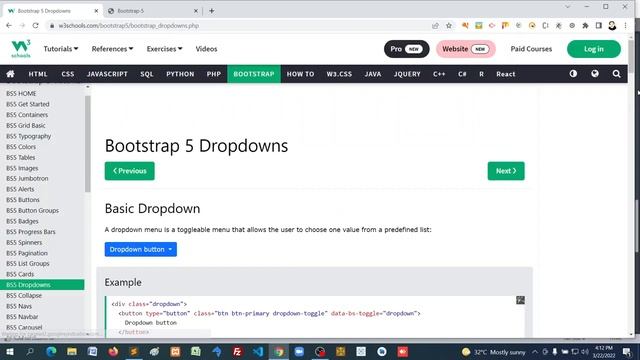This screenshot has height=360, width=640.
Task: Bookmark this page with the star icon
Action: (x=449, y=25)
